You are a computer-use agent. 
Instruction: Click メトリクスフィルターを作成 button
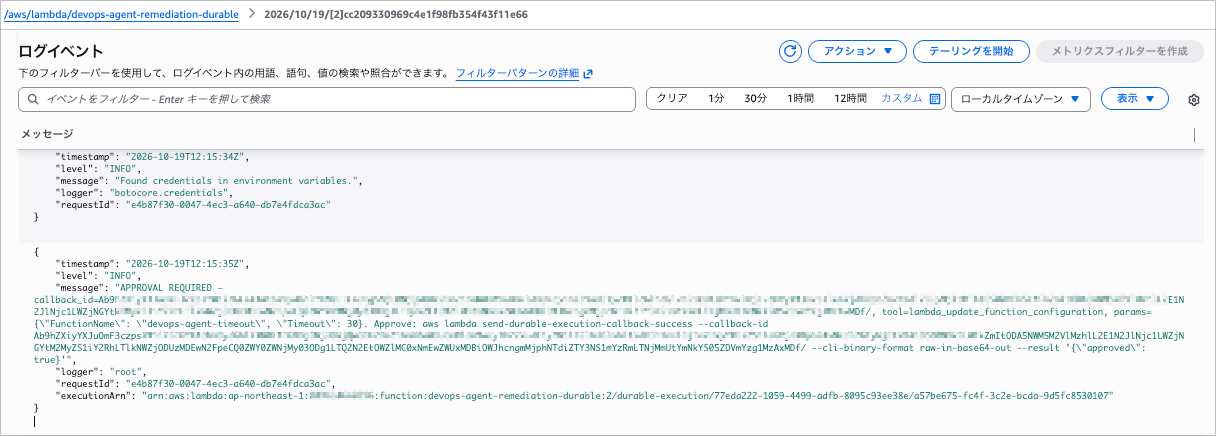1119,51
